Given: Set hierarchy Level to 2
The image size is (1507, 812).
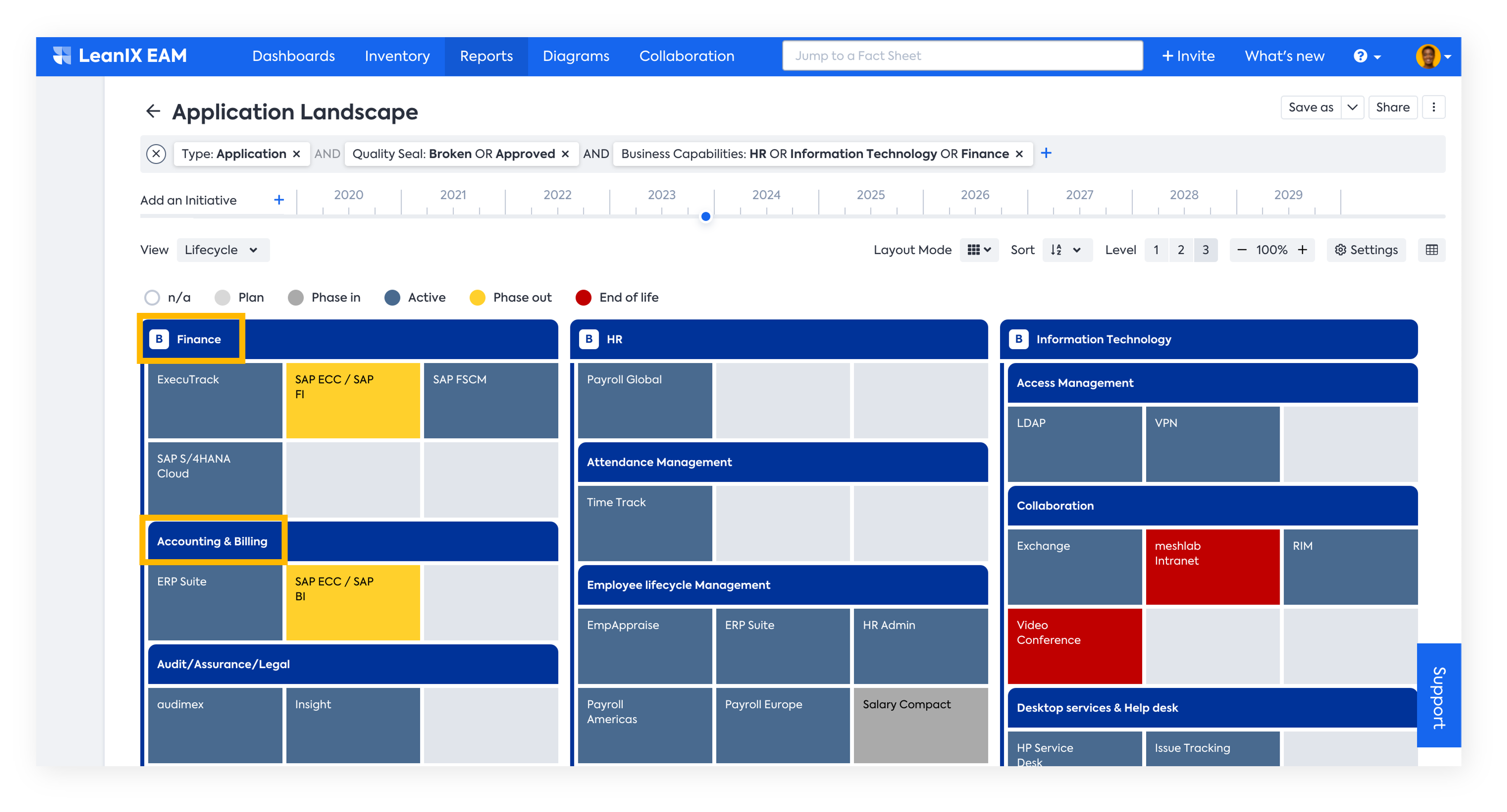Looking at the screenshot, I should coord(1181,250).
